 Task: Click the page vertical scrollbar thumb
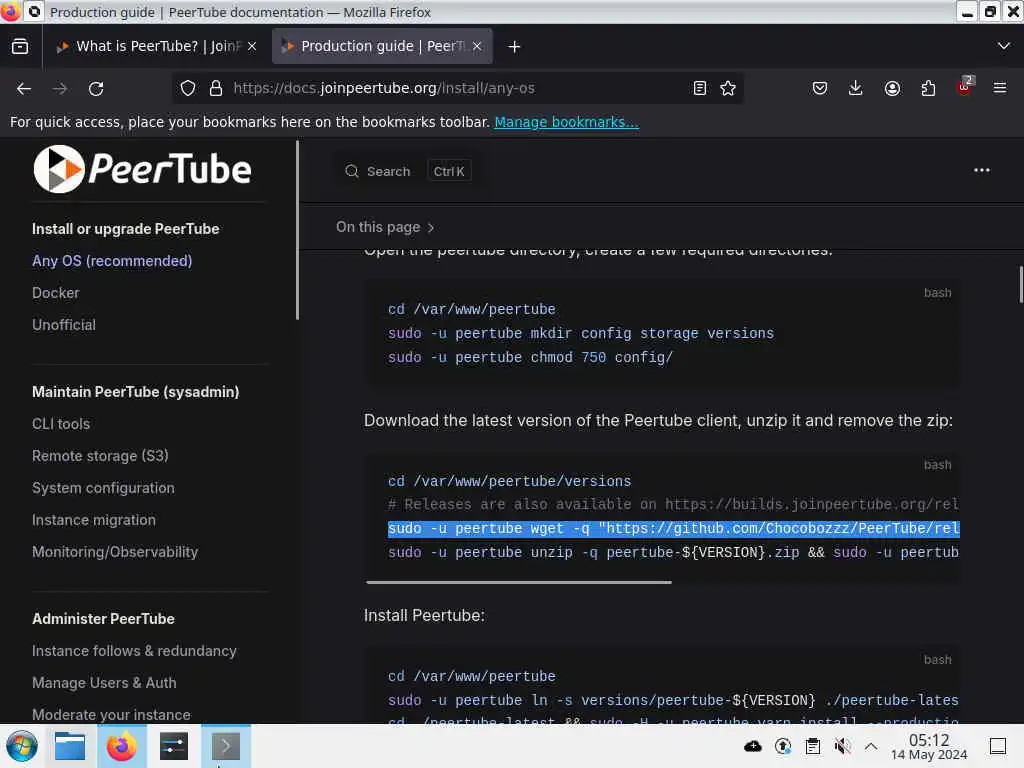tap(1021, 285)
